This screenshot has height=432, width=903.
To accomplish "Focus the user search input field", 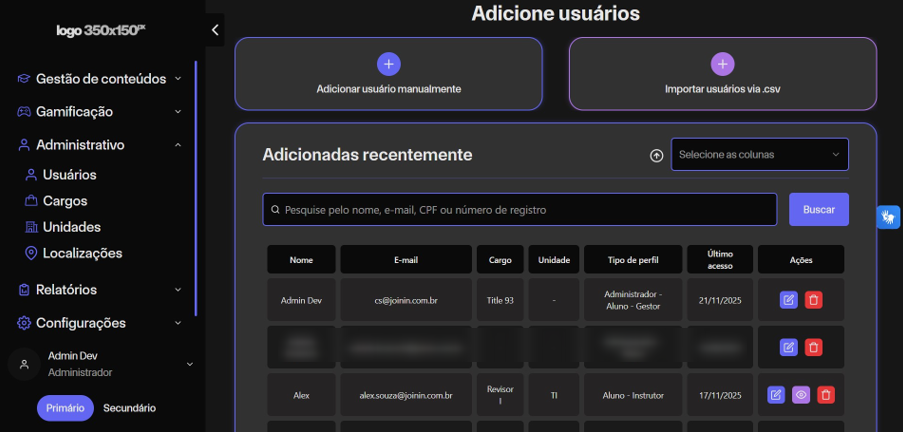I will pyautogui.click(x=520, y=210).
